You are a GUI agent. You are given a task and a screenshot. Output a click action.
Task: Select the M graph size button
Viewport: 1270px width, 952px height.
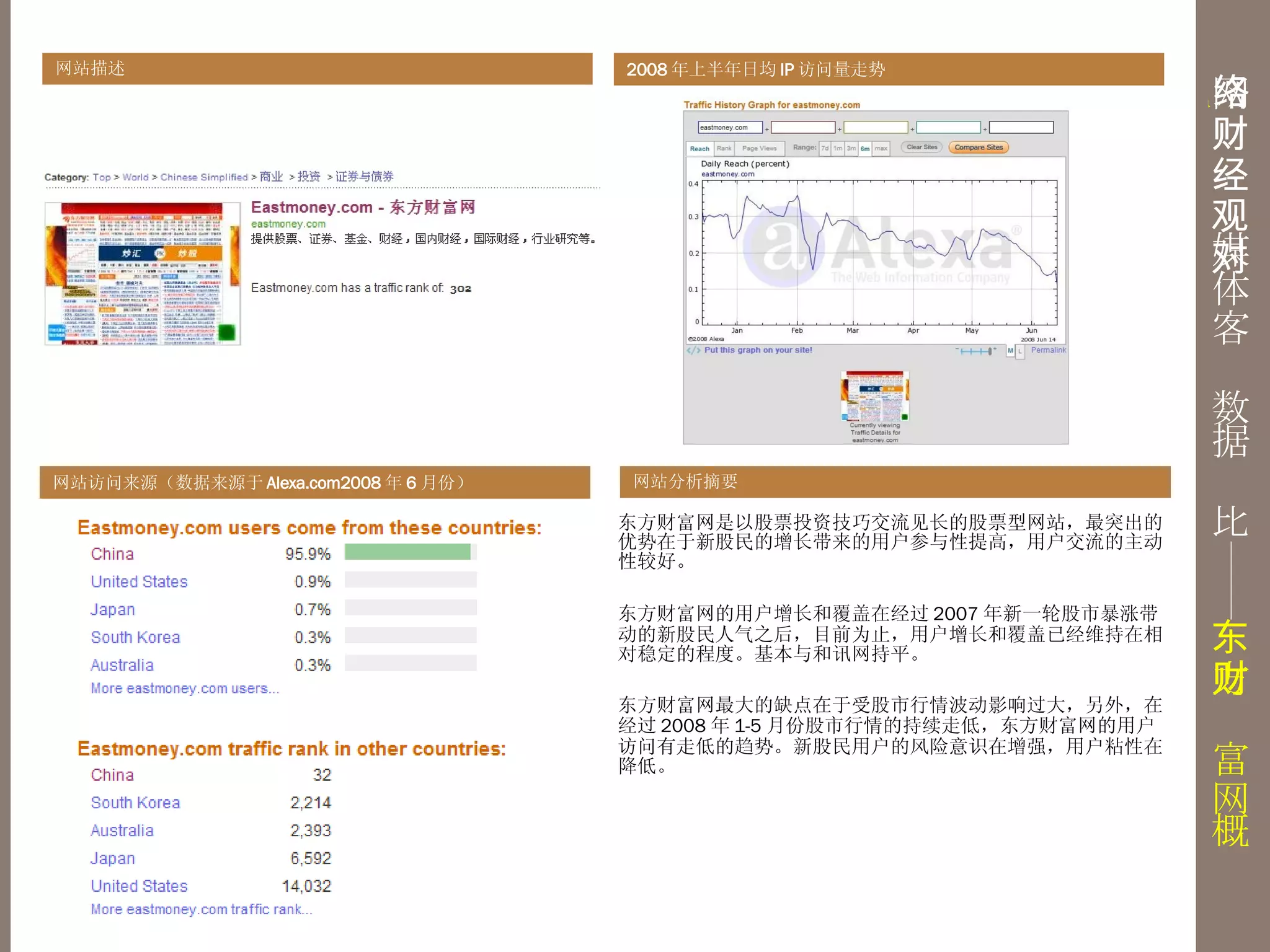(x=1010, y=351)
